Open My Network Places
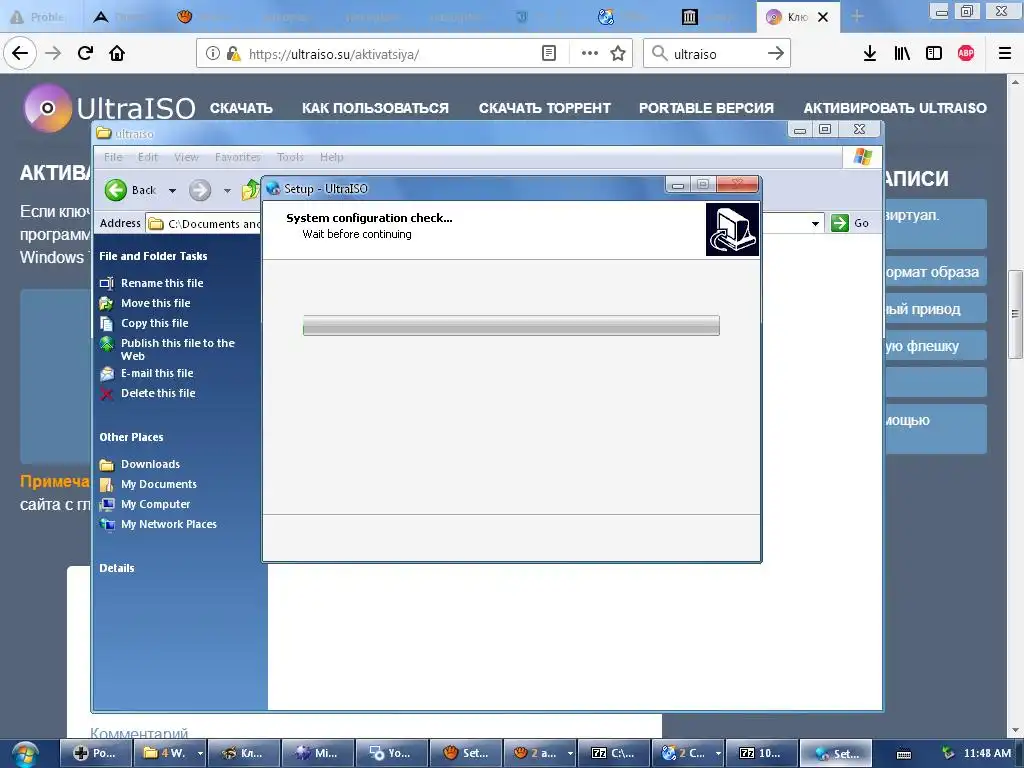Image resolution: width=1024 pixels, height=768 pixels. click(168, 524)
